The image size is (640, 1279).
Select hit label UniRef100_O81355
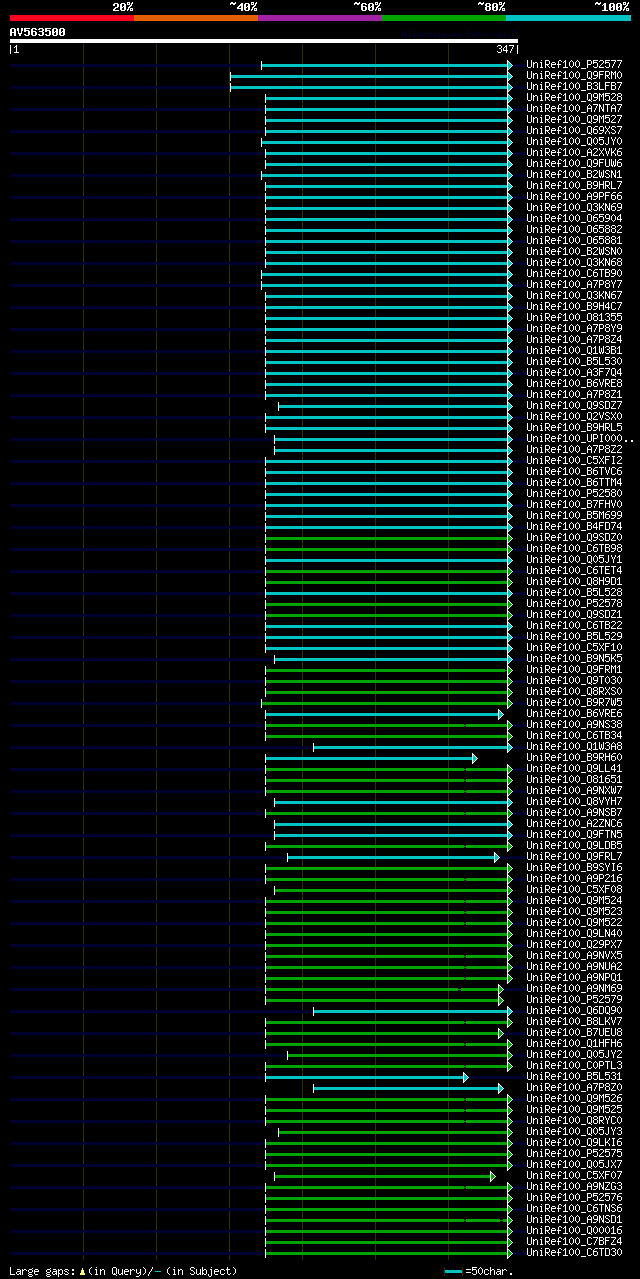(575, 318)
